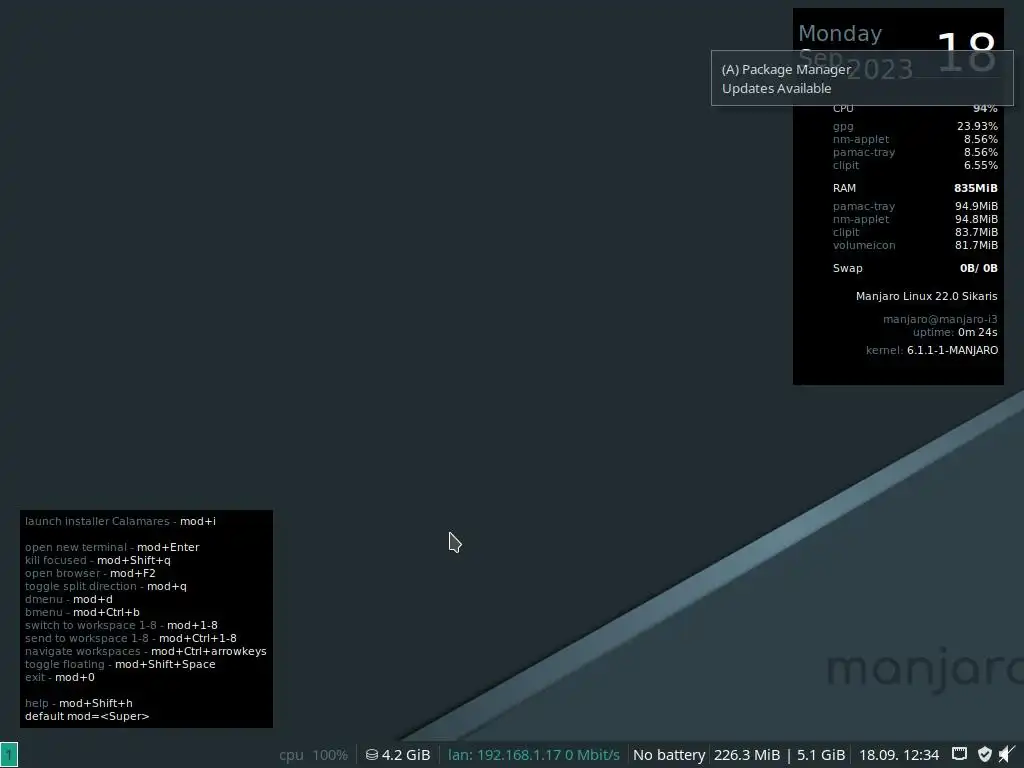Click the switch to workspace 1-8 line
This screenshot has width=1024, height=768.
point(121,626)
